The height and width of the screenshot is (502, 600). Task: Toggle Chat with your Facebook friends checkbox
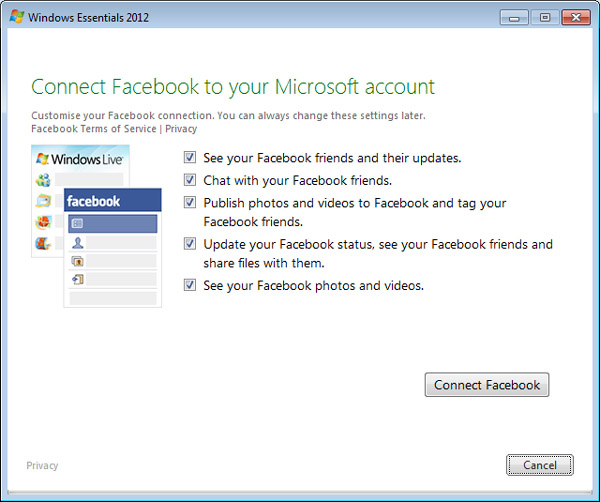190,180
